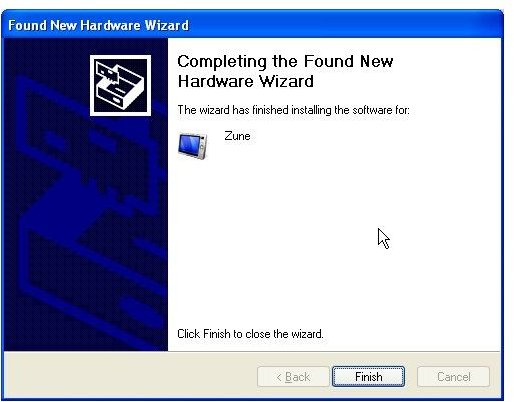
Task: Click the Hardware Wizard second heading line
Action: (x=246, y=81)
